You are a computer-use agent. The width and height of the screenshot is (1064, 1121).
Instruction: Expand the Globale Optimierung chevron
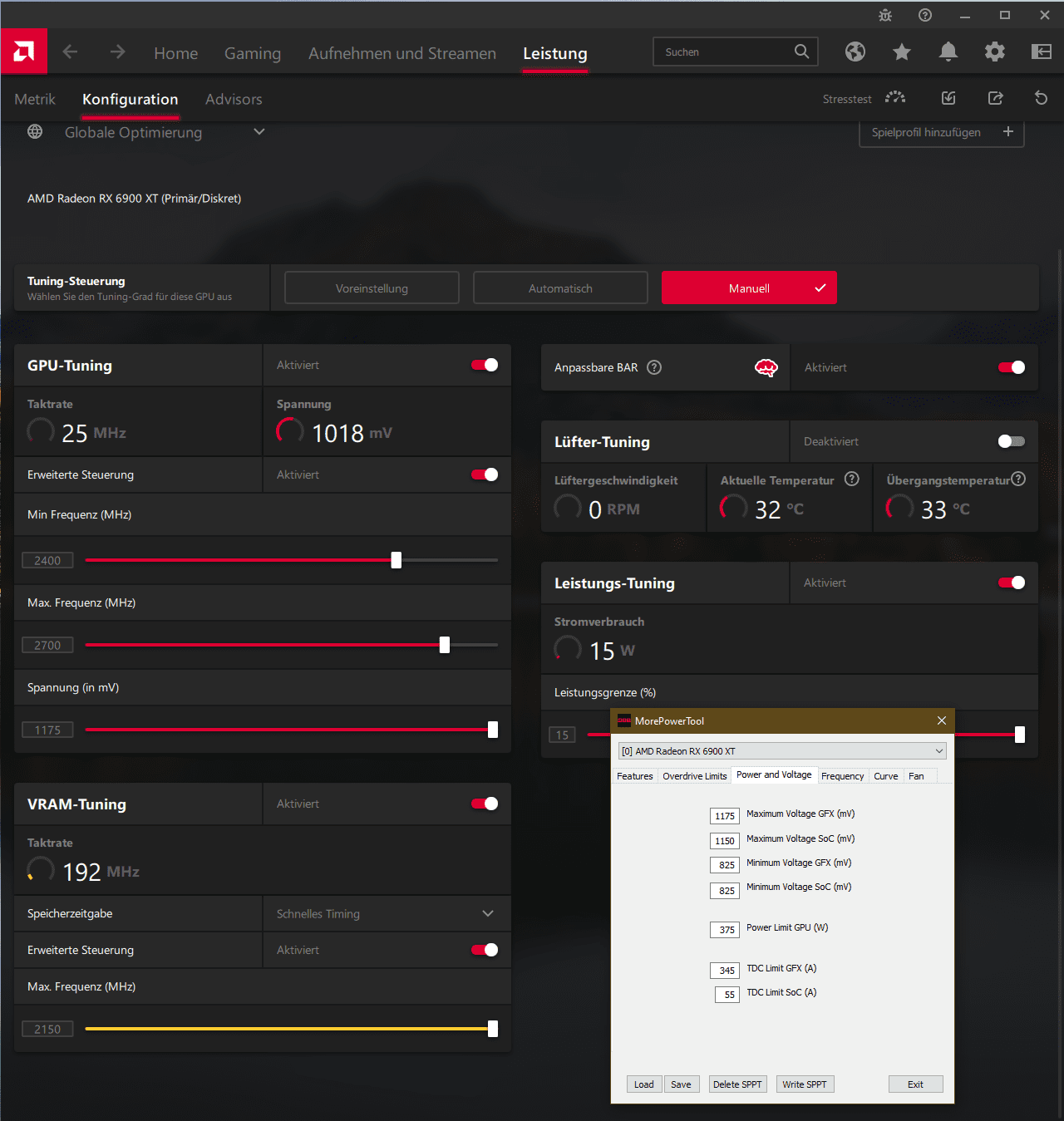pos(259,131)
